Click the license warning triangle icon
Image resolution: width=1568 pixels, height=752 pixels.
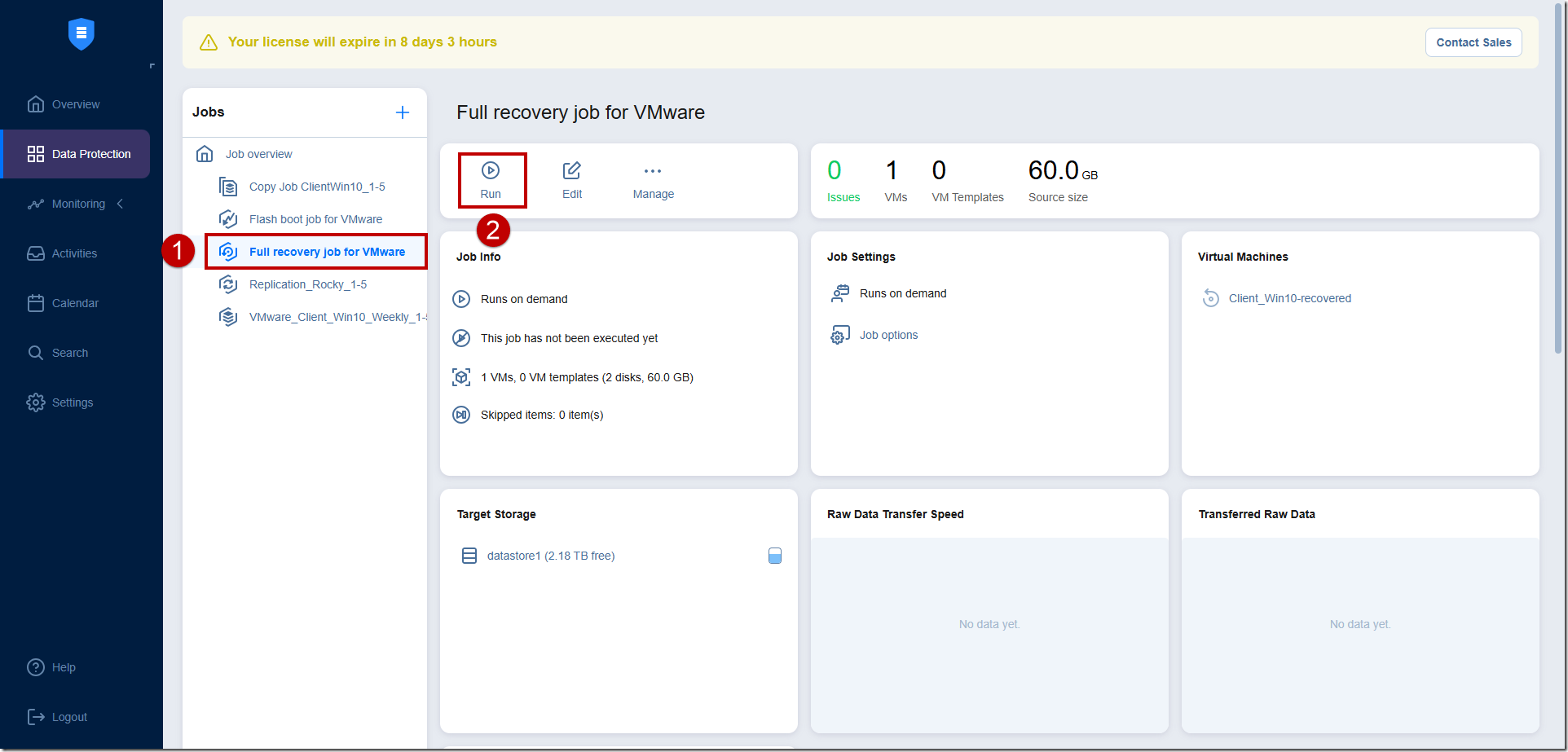tap(209, 42)
